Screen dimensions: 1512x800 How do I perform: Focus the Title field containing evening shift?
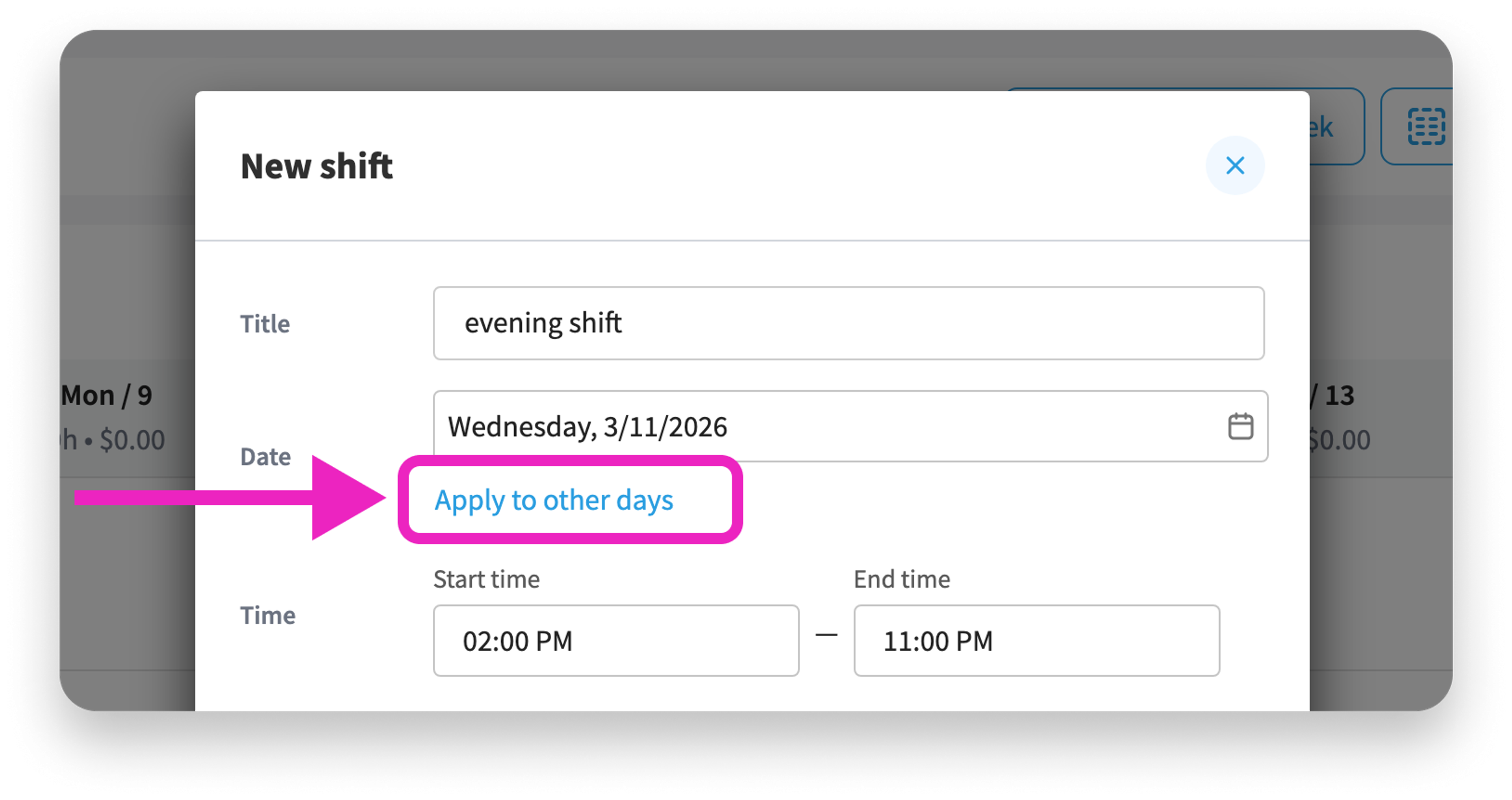(848, 323)
